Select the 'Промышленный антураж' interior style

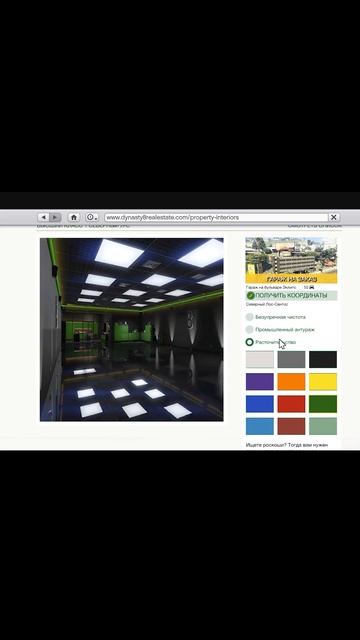point(280,329)
